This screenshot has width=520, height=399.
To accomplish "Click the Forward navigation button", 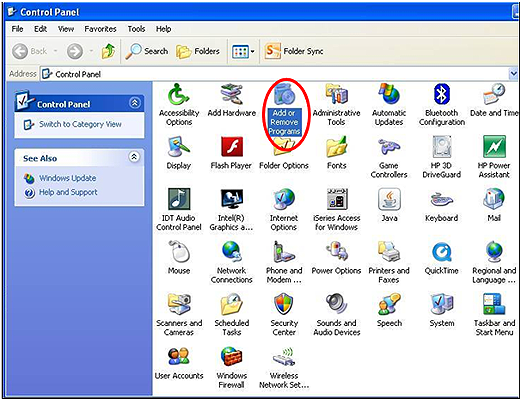I will (75, 51).
